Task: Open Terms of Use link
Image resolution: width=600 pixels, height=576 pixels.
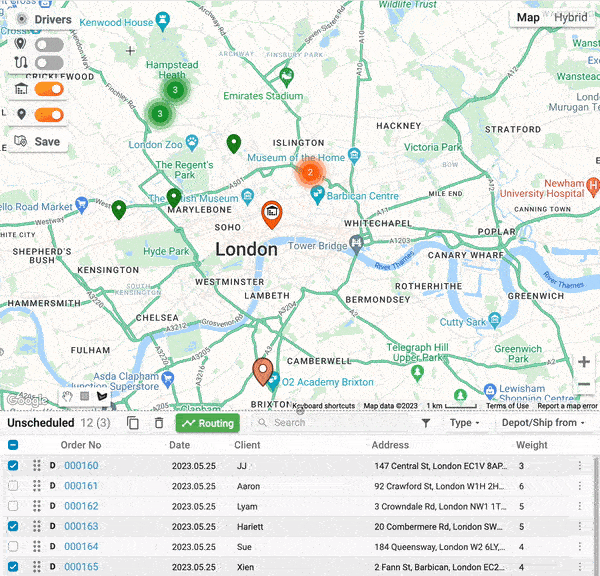Action: (507, 406)
